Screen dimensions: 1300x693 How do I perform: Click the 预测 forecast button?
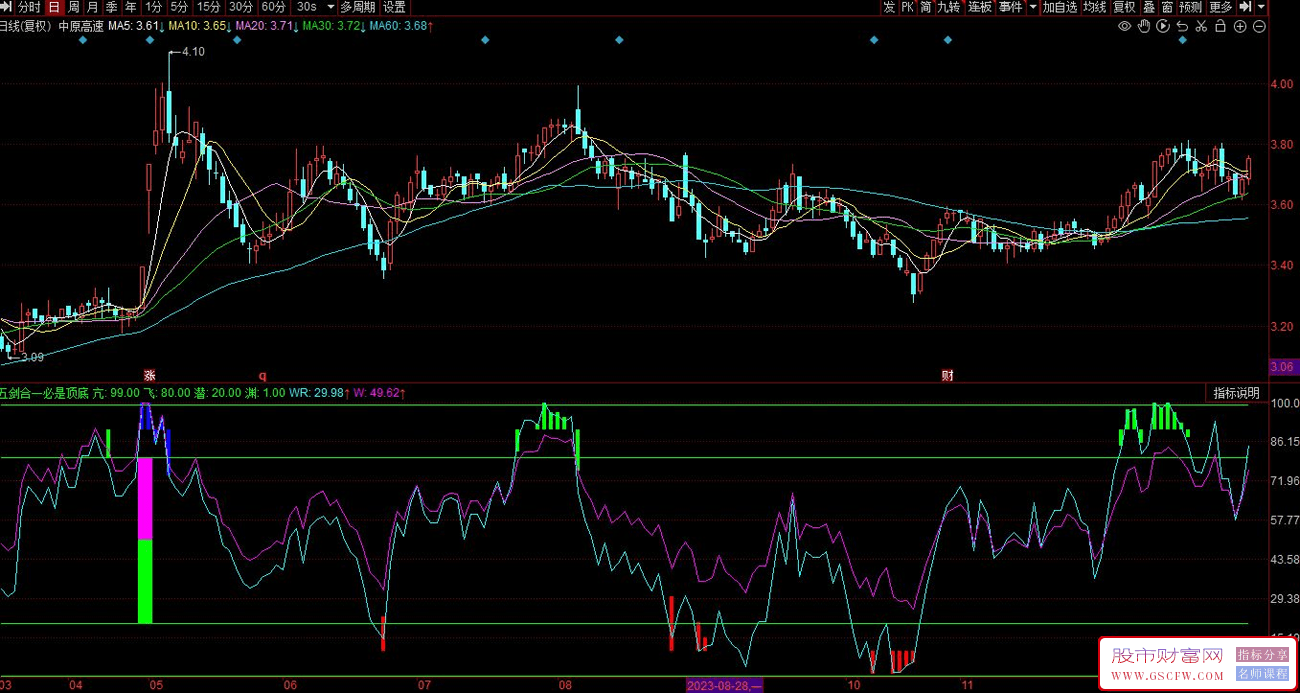(1190, 7)
